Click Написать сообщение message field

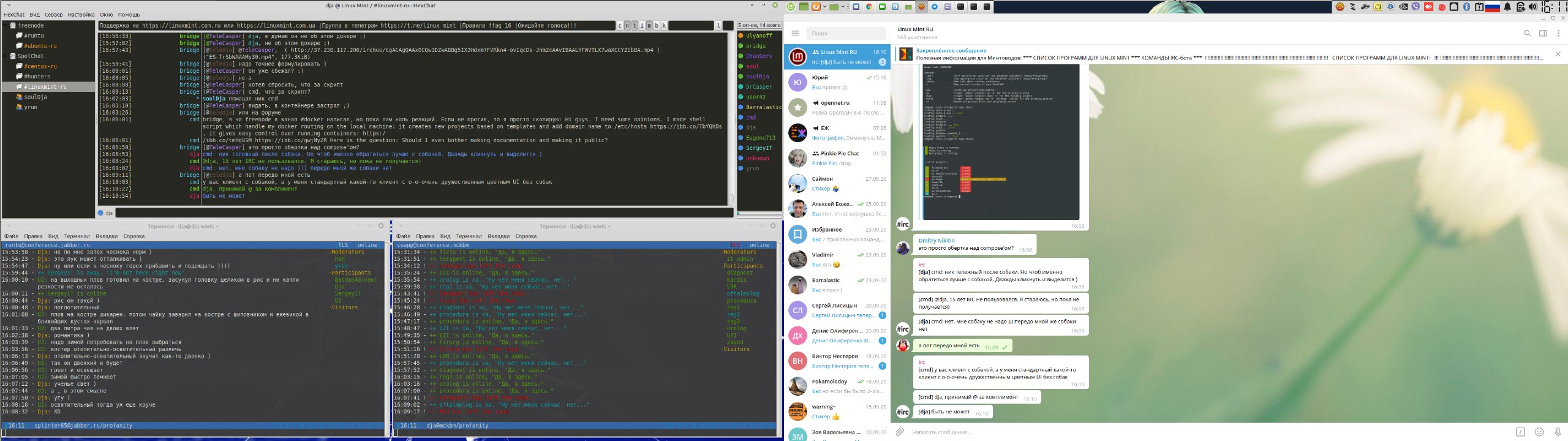(1210, 432)
